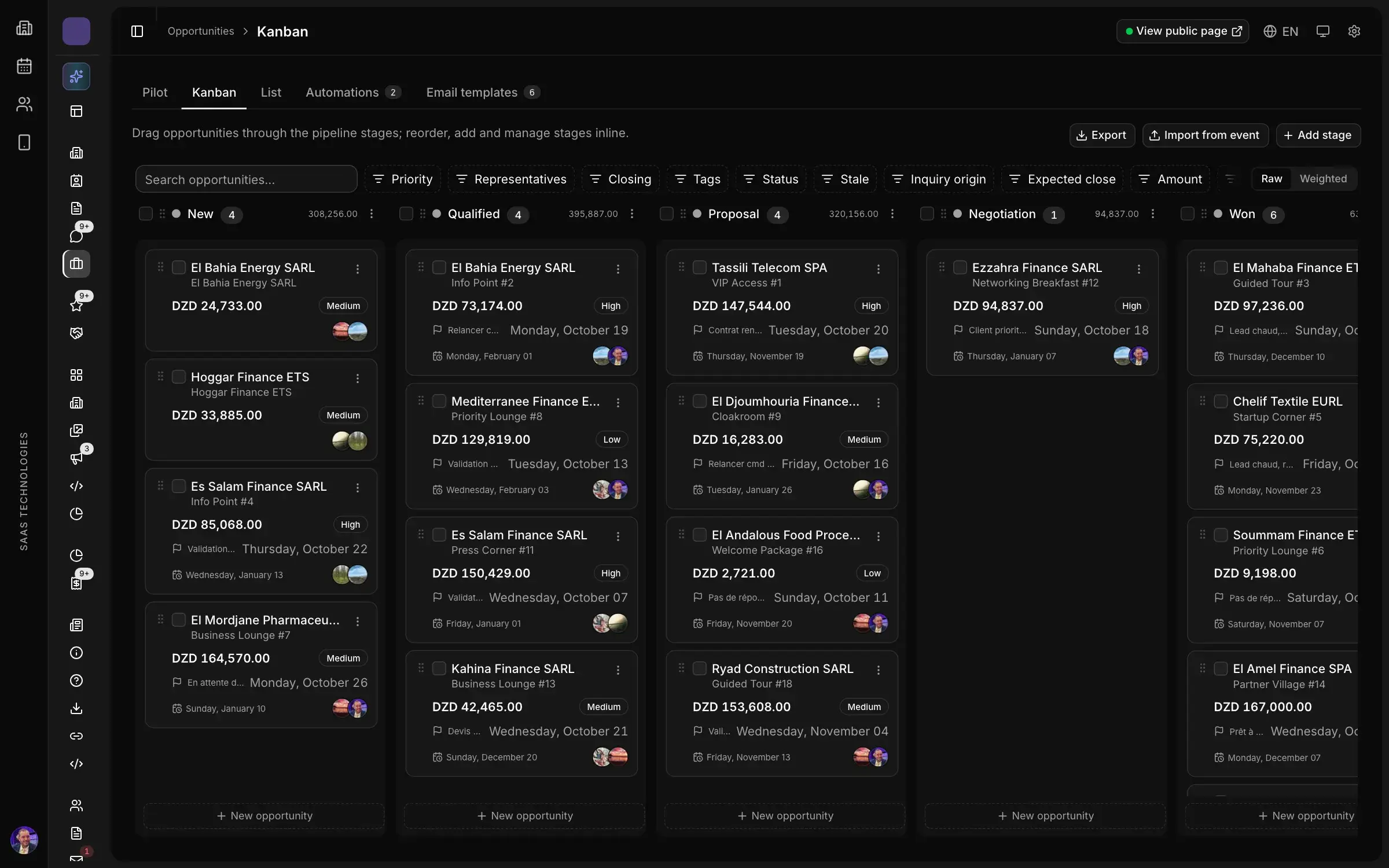This screenshot has height=868, width=1389.
Task: Open the megaphone icon with badge 3
Action: click(x=76, y=458)
